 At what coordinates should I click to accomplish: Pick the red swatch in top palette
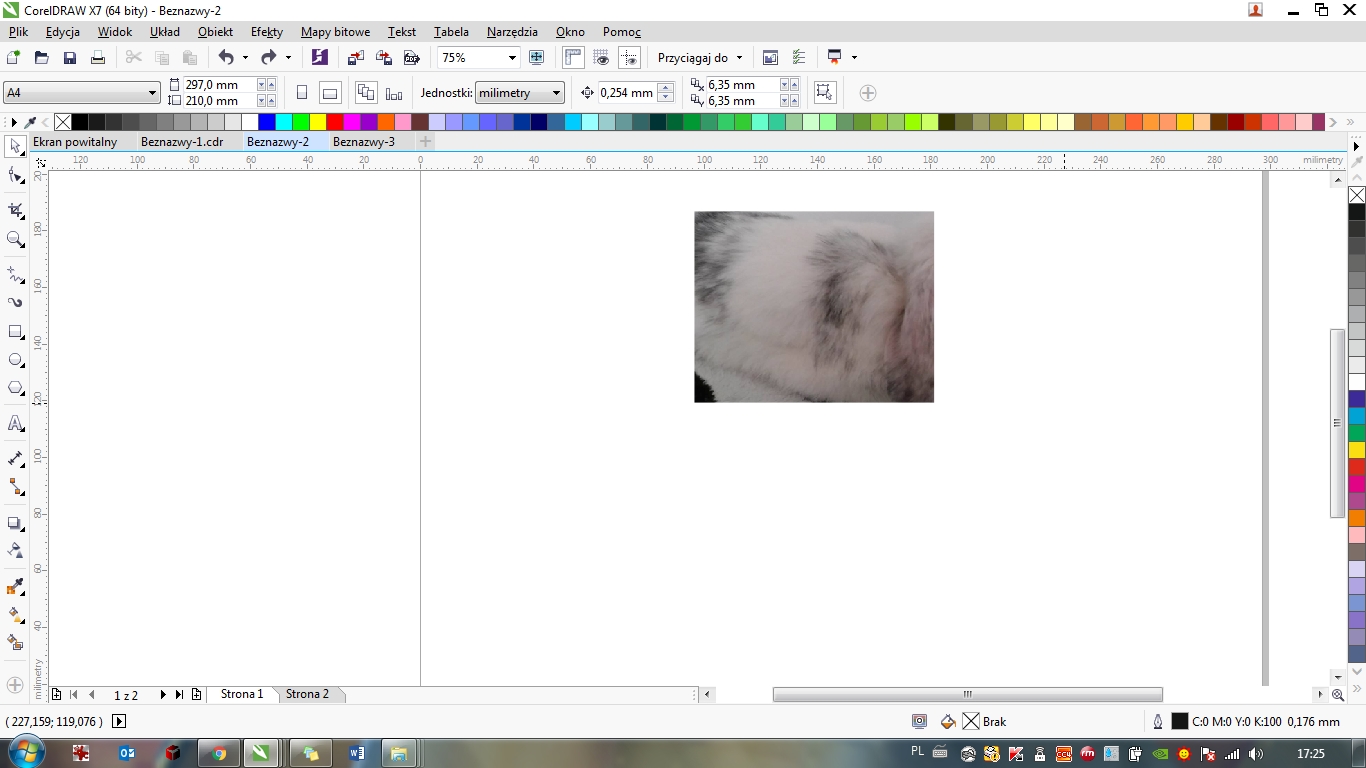point(335,122)
